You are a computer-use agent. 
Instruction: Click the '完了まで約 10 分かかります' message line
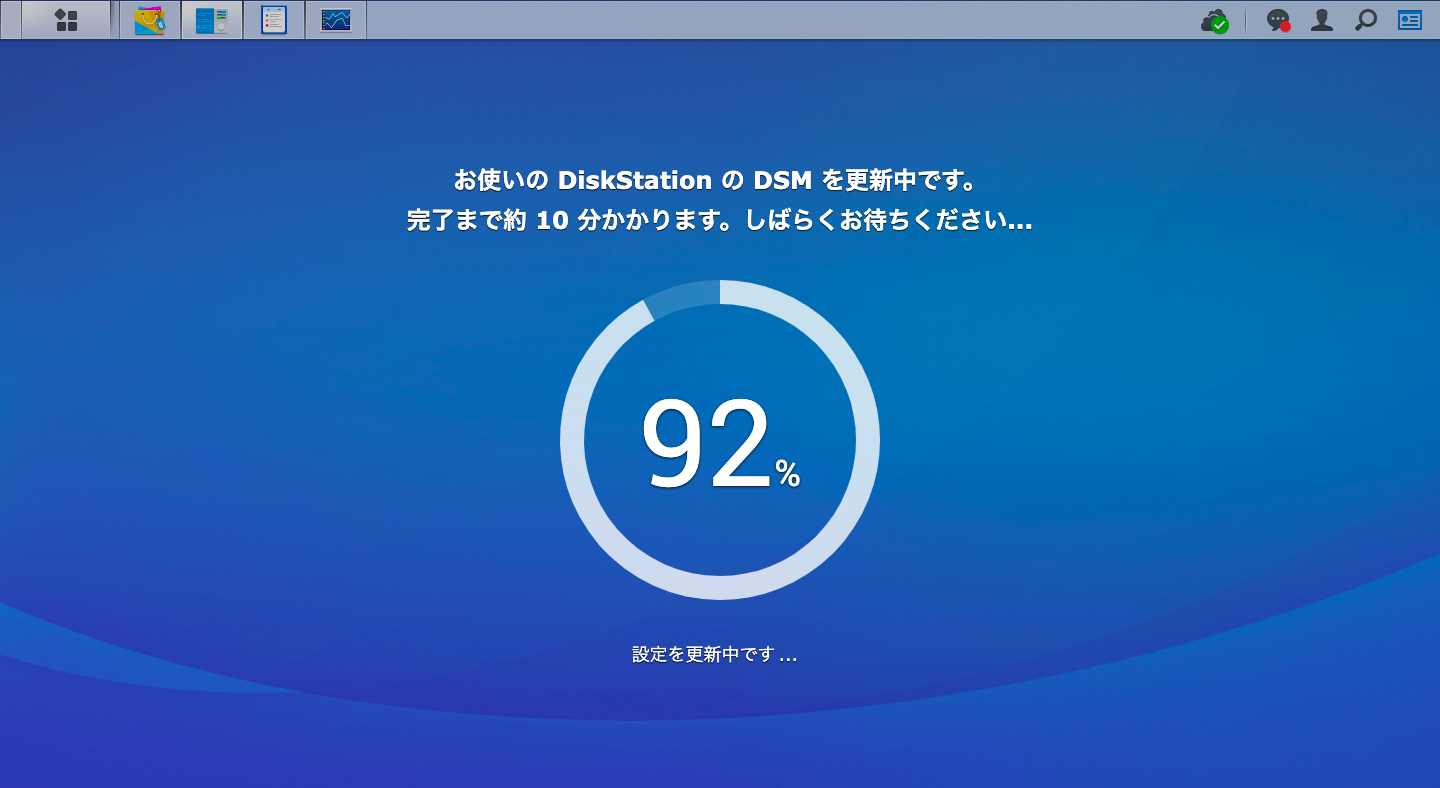pos(720,221)
